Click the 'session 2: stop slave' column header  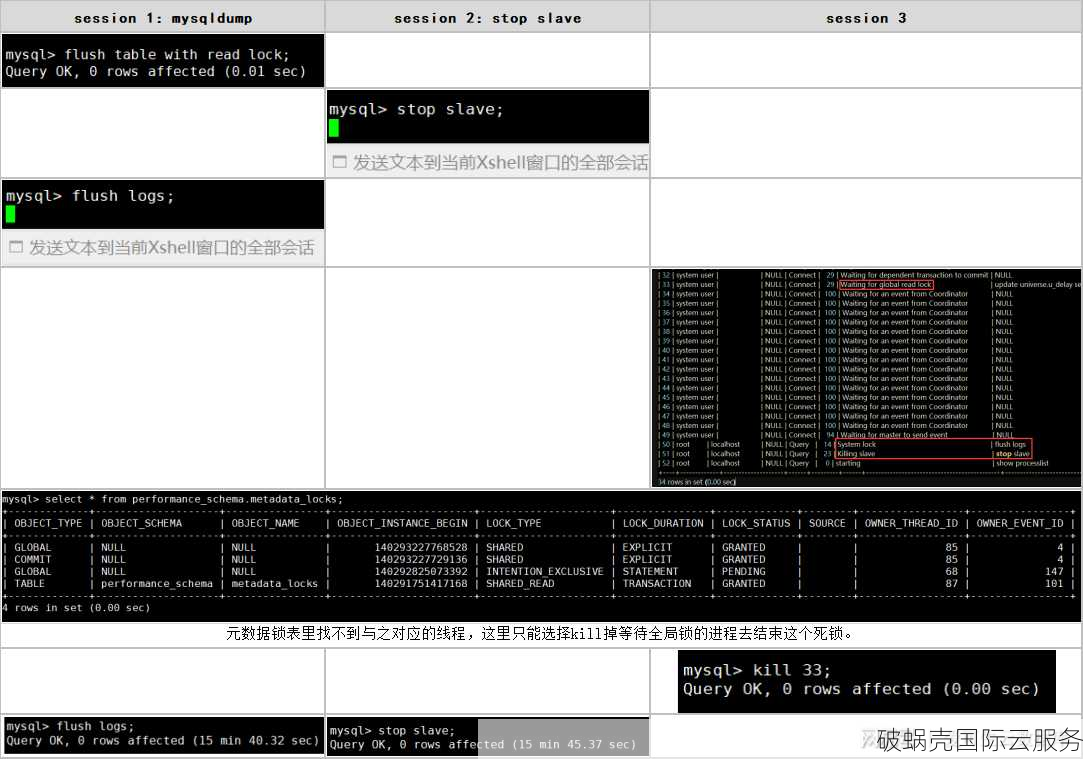point(488,19)
